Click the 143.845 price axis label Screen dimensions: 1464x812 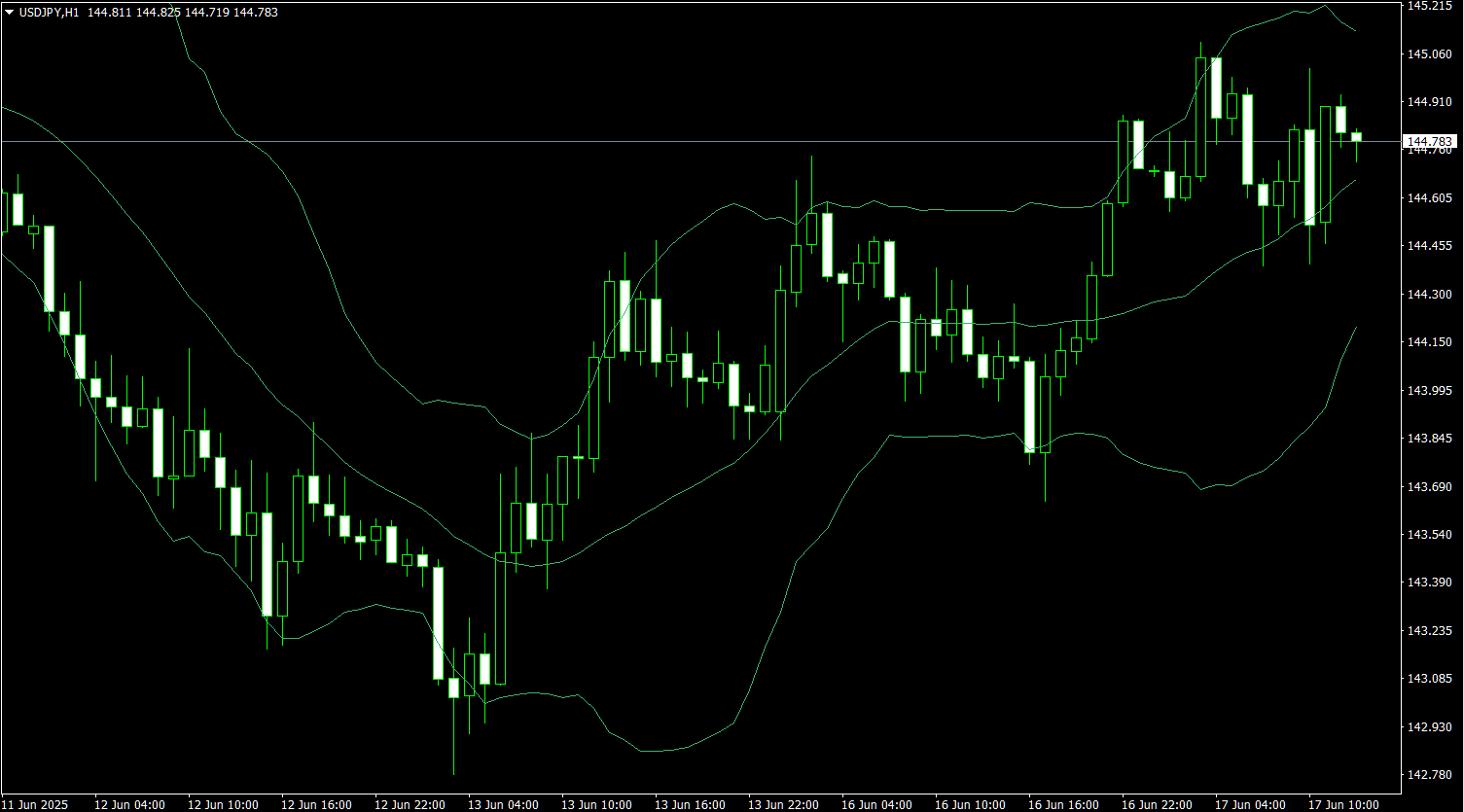click(1429, 439)
